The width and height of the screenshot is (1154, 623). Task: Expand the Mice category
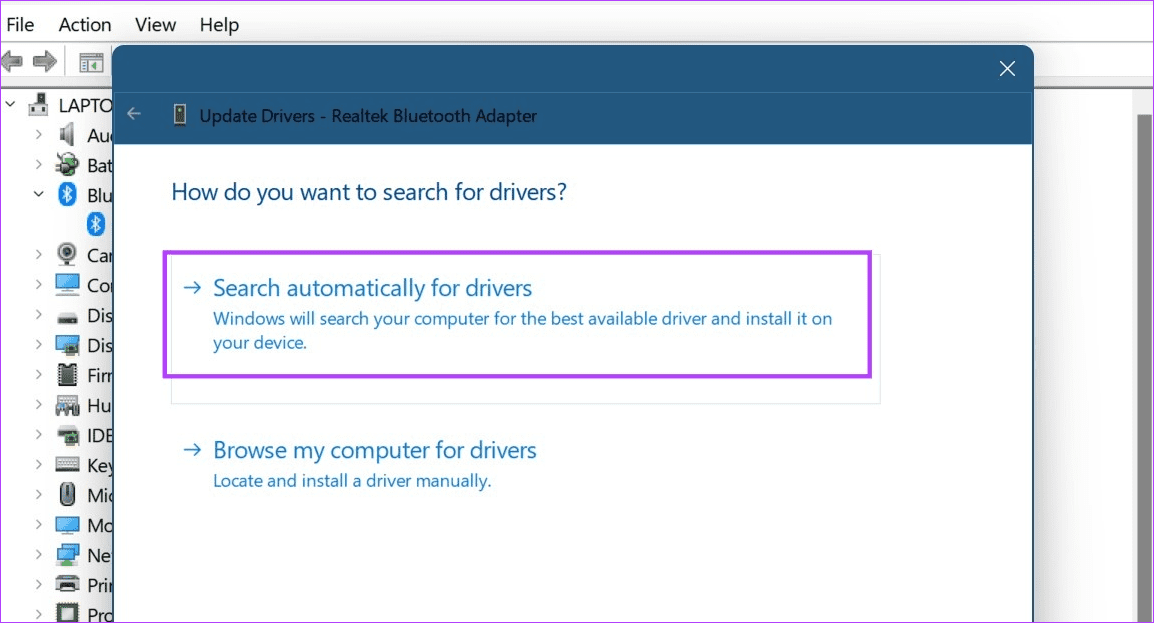(x=38, y=494)
